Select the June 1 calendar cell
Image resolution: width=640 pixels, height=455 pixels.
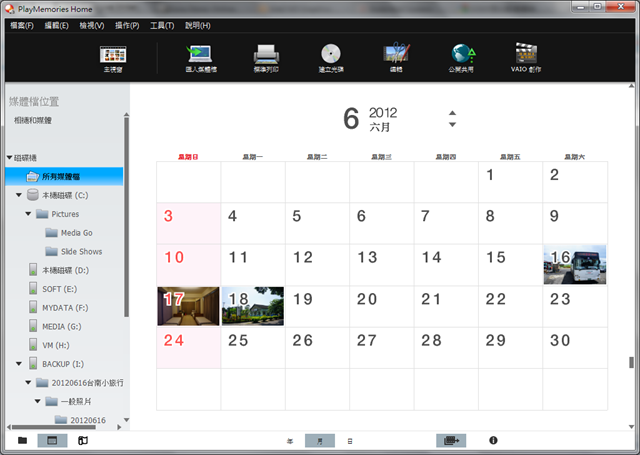[510, 182]
